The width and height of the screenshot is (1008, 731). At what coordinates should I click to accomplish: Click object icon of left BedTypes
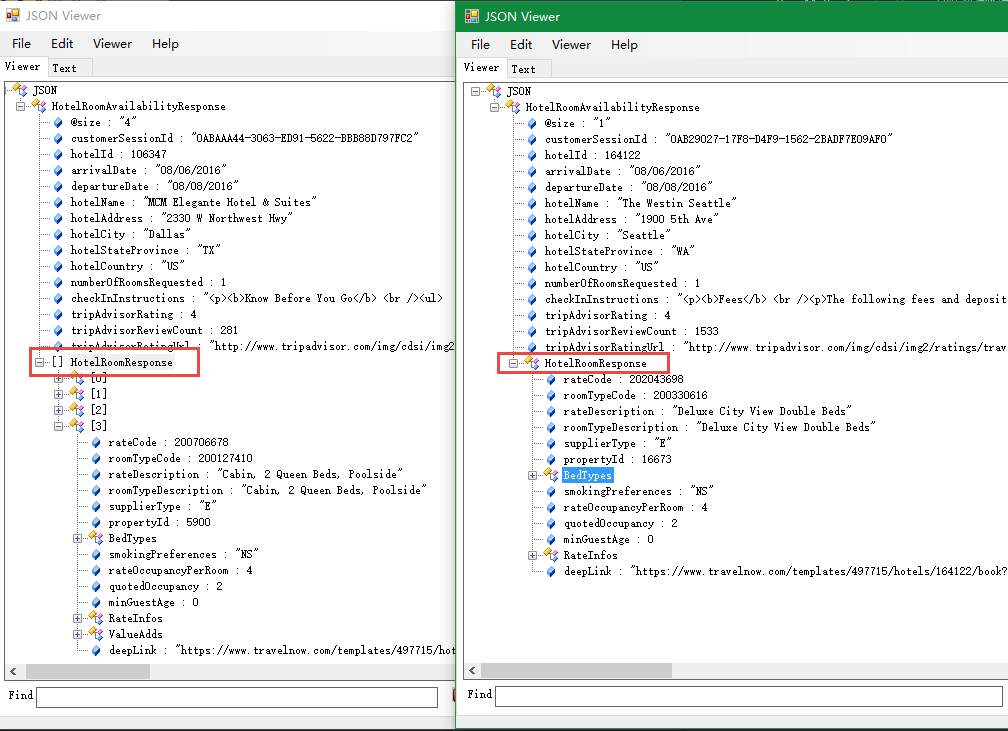[x=96, y=537]
